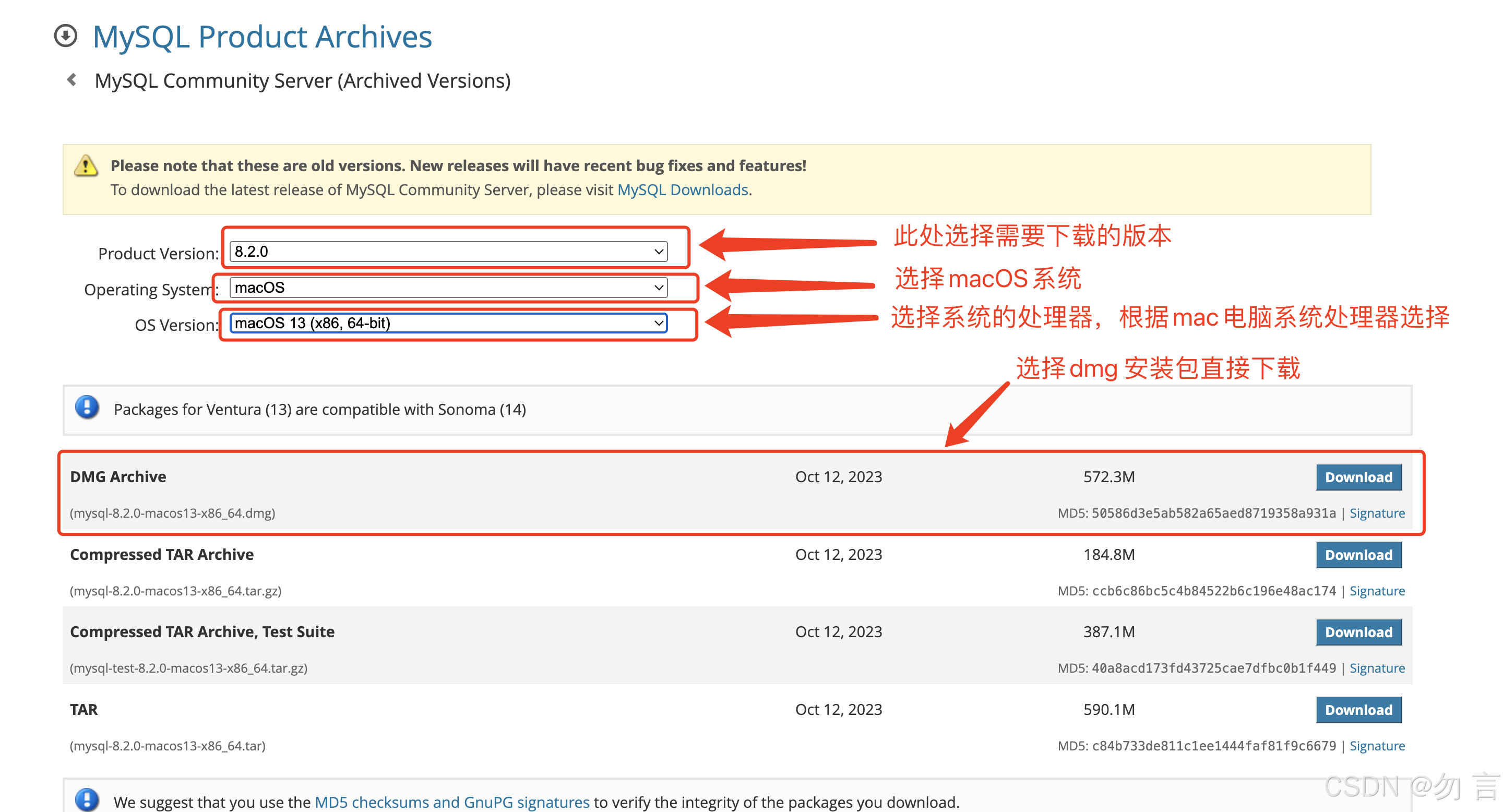Open the Operating System dropdown showing macOS
This screenshot has width=1503, height=812.
[449, 288]
